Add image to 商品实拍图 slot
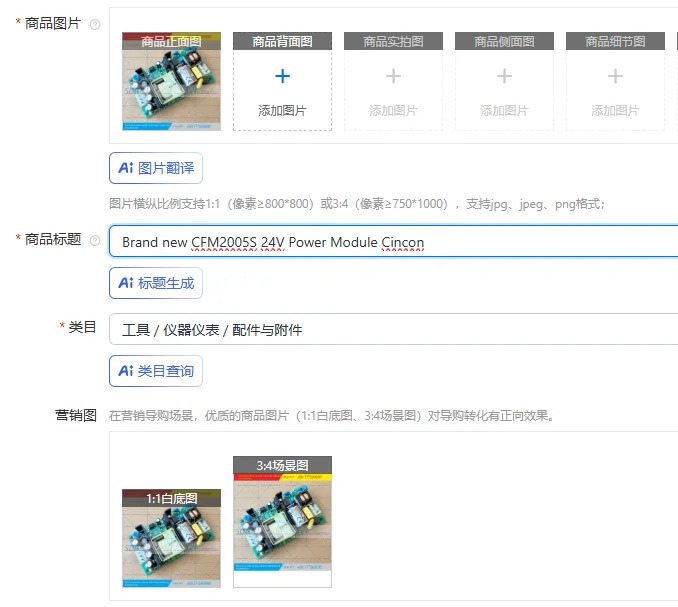This screenshot has width=678, height=607. pos(393,81)
